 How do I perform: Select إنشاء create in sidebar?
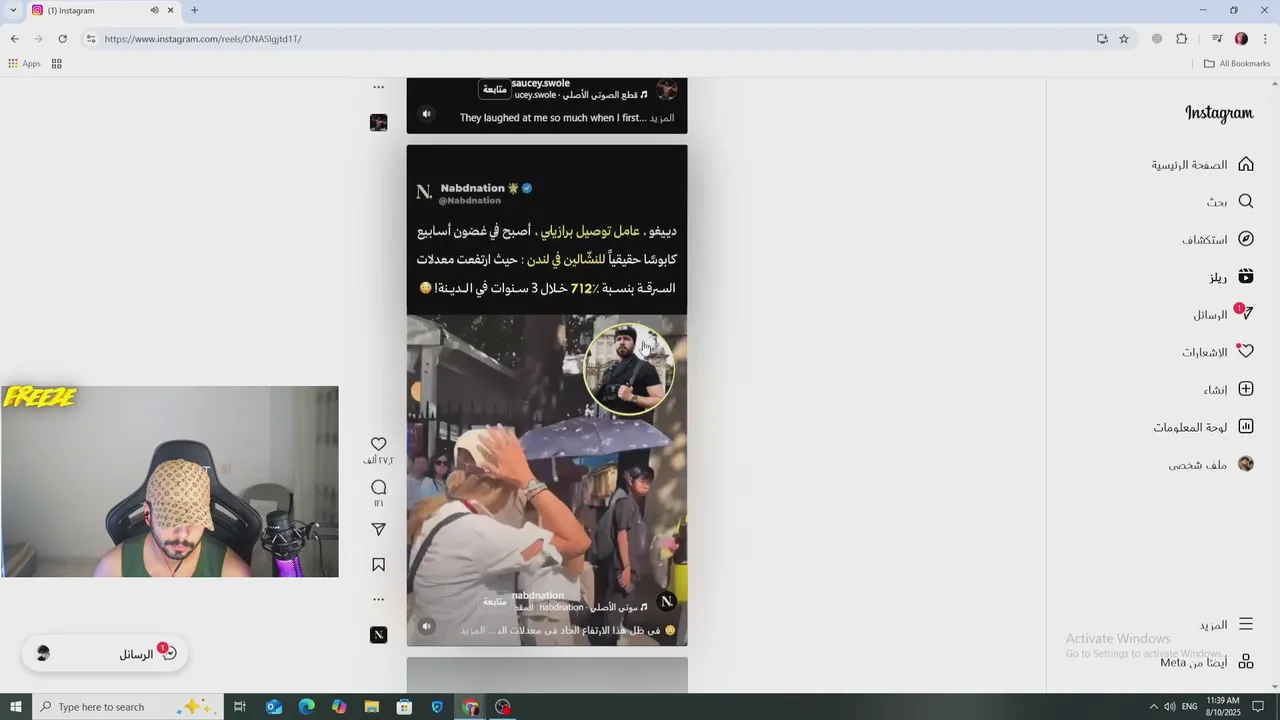click(x=1228, y=389)
